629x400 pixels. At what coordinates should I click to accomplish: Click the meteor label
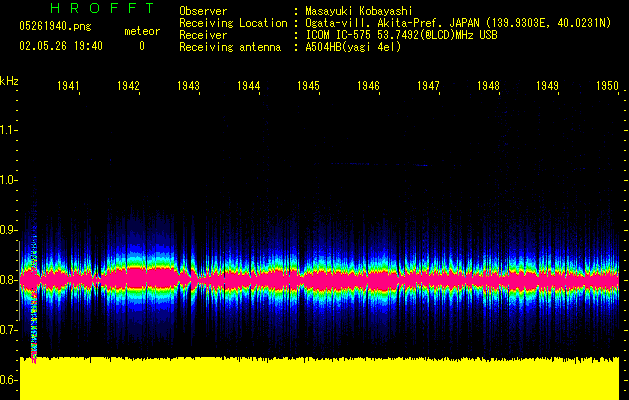click(142, 31)
